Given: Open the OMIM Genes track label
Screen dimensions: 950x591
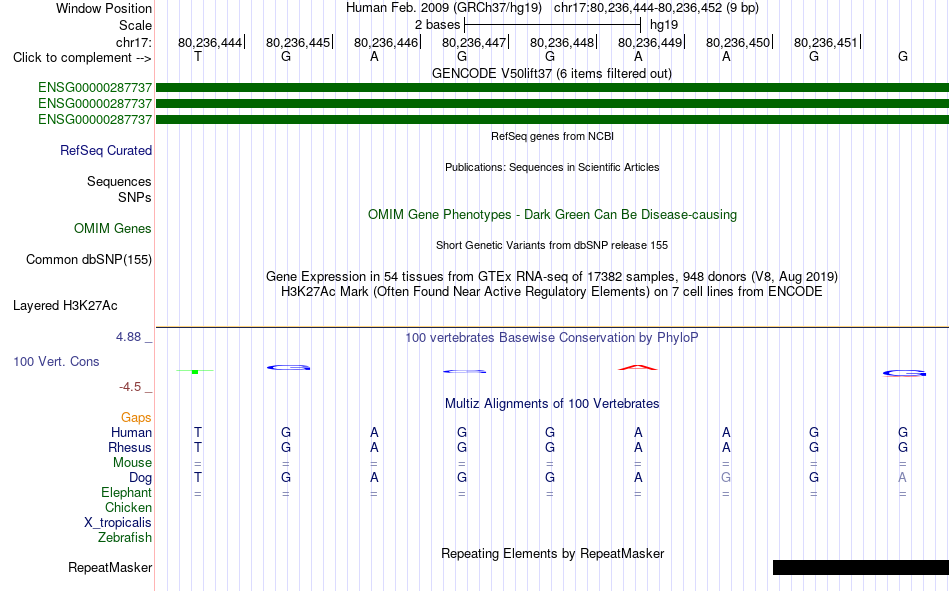Looking at the screenshot, I should (113, 229).
